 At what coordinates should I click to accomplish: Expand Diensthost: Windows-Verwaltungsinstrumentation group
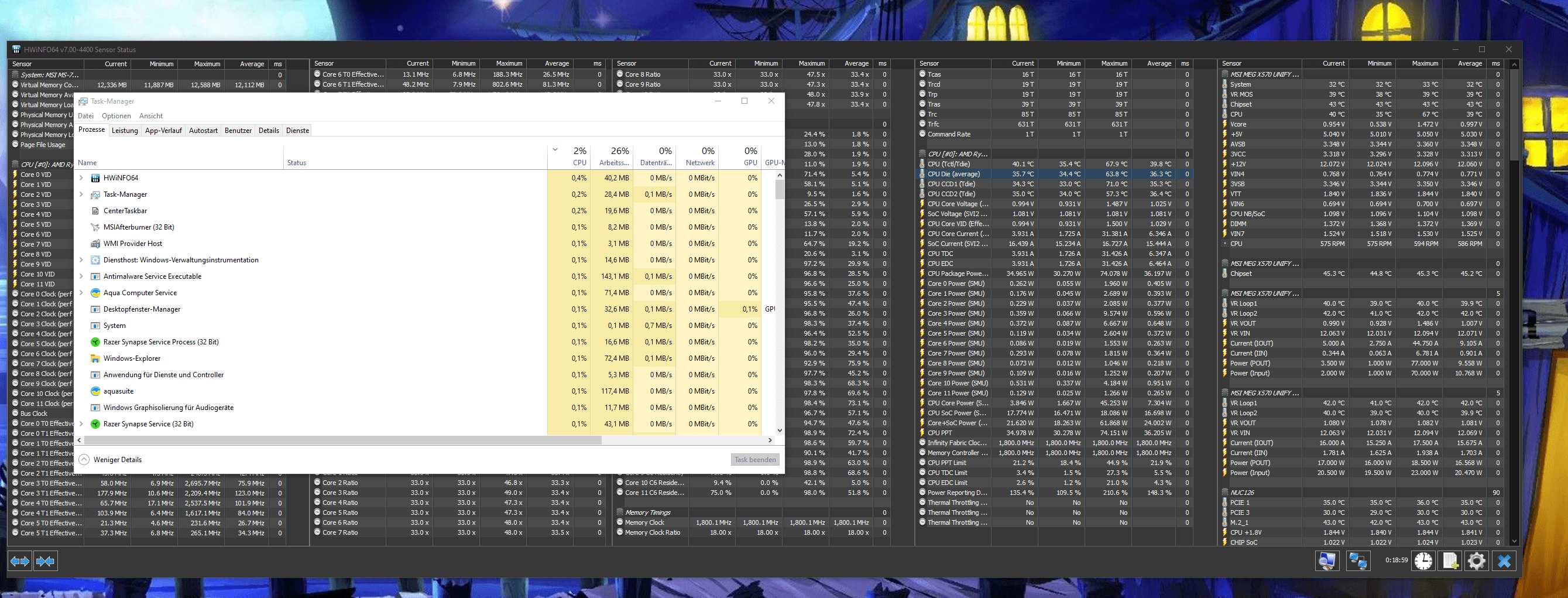pos(81,260)
